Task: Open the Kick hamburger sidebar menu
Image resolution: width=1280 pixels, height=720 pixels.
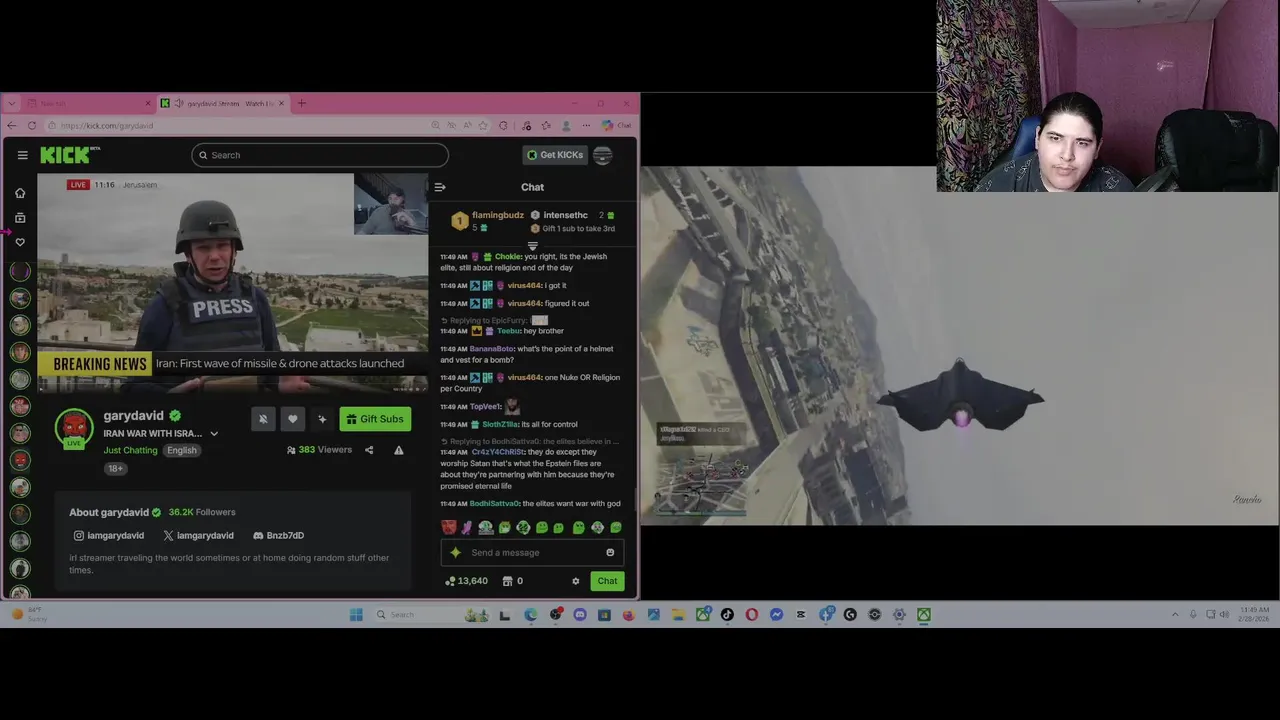Action: pyautogui.click(x=22, y=155)
